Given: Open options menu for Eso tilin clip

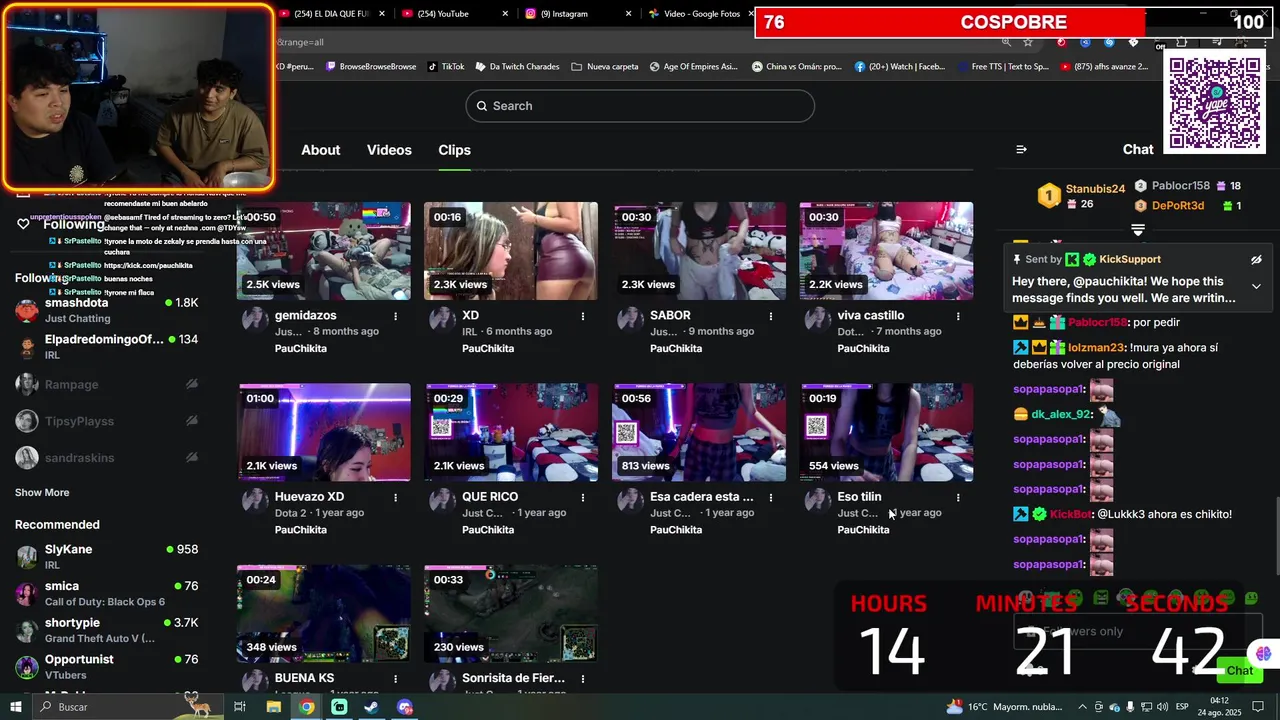Looking at the screenshot, I should pyautogui.click(x=958, y=497).
